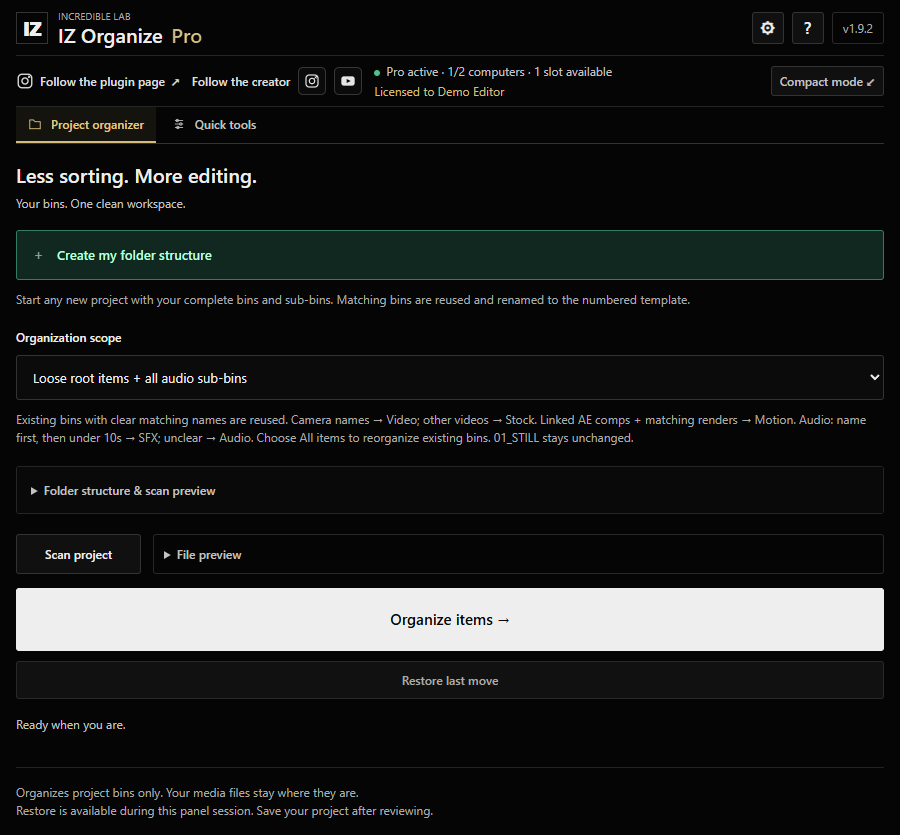Click the 'Less sorting. More editing.' heading

(x=137, y=177)
